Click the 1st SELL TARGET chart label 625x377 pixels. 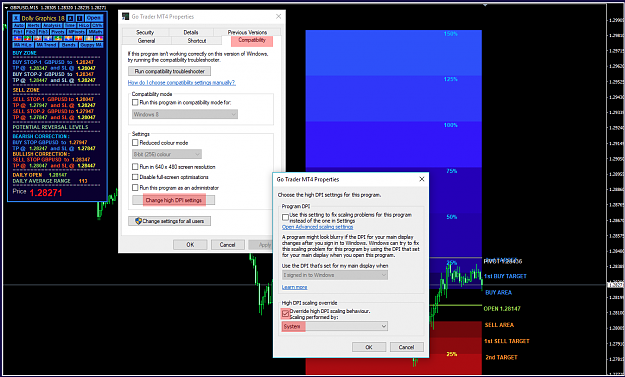507,341
